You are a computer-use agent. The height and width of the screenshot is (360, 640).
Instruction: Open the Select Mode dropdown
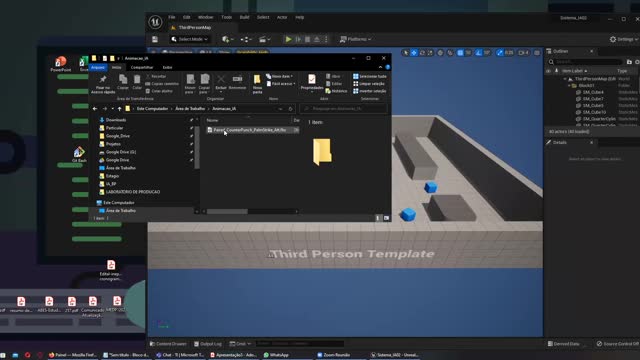point(190,39)
